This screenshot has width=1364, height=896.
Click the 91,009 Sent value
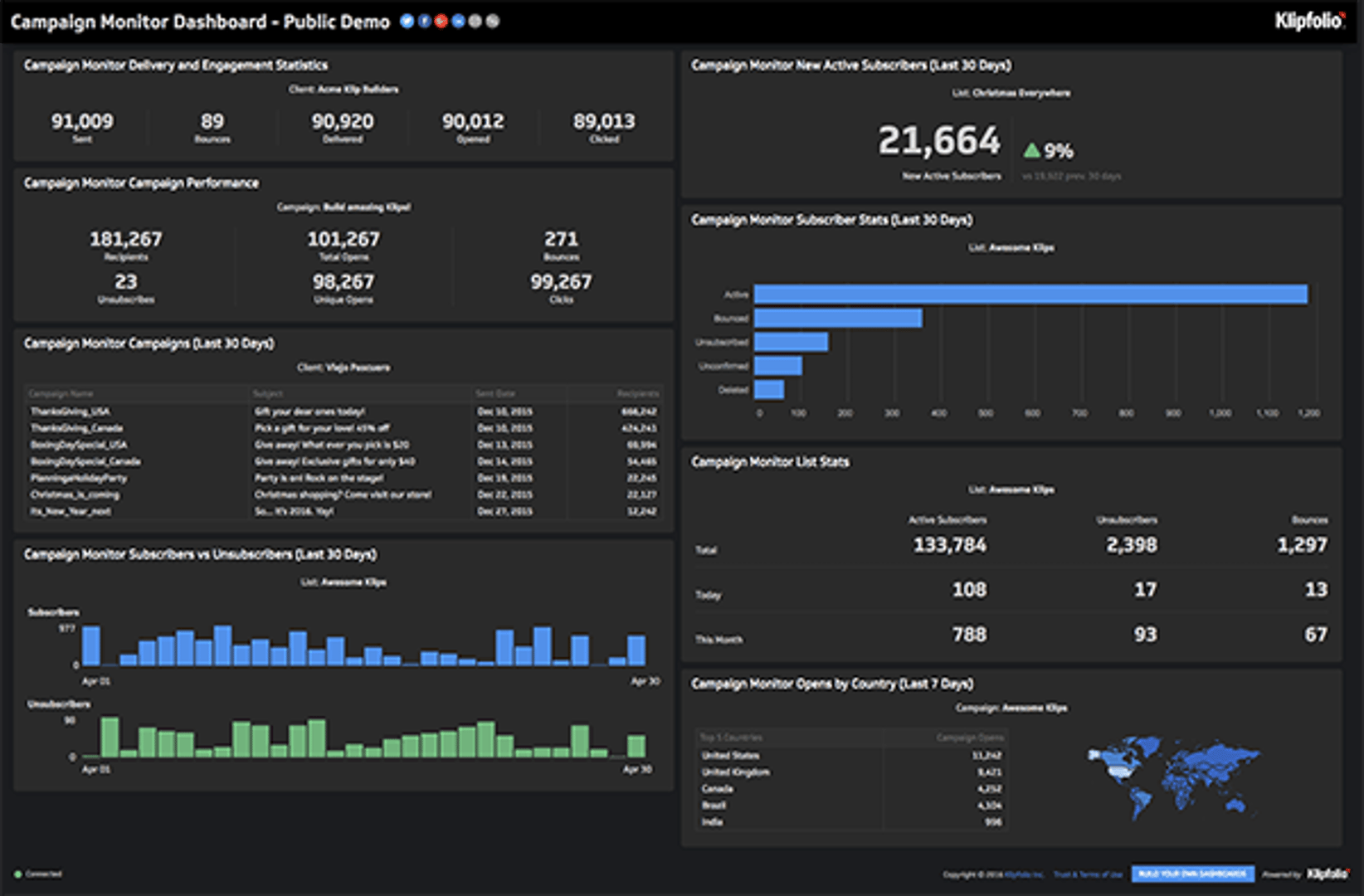(82, 121)
